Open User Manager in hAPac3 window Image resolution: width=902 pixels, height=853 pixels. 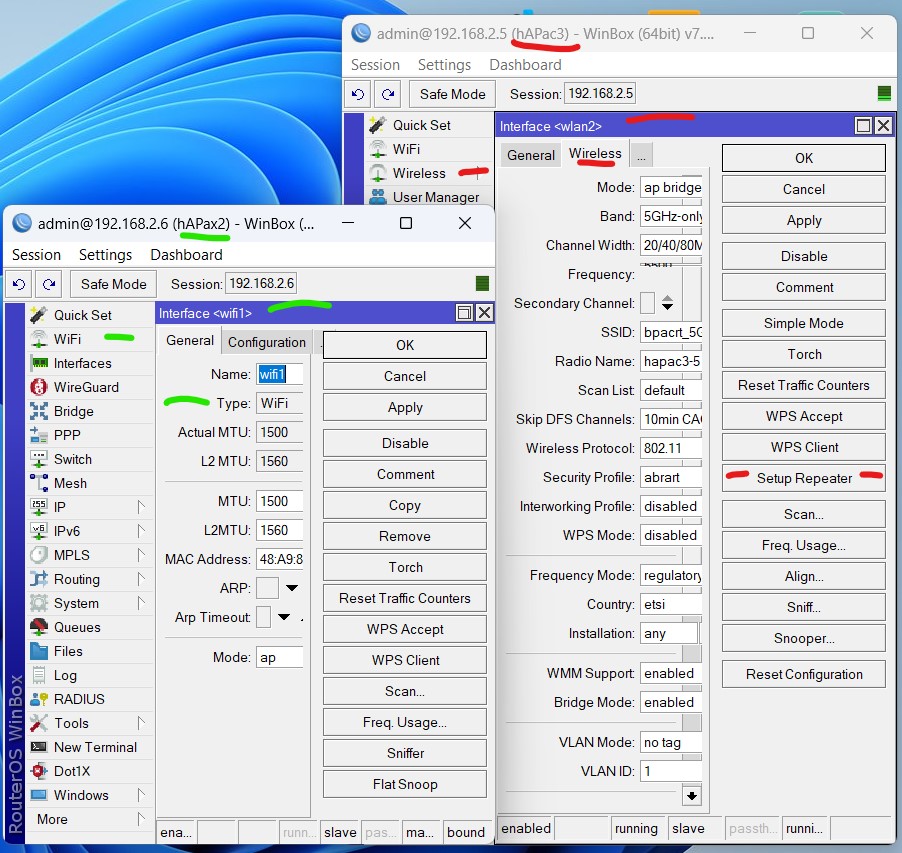pos(435,197)
